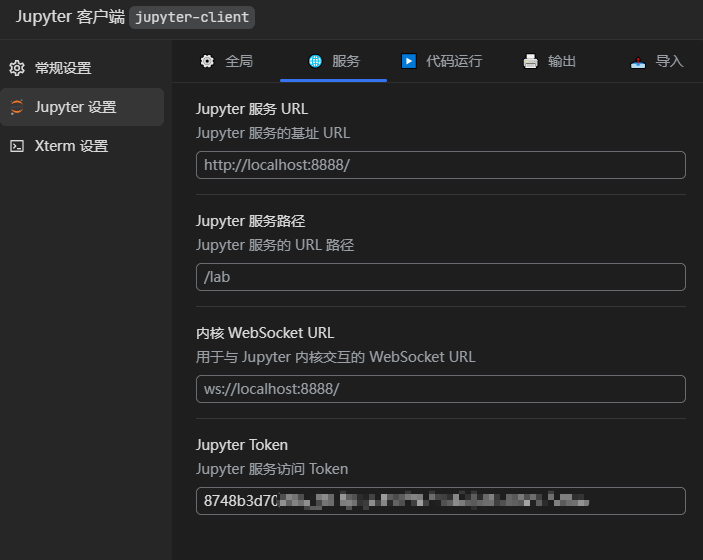This screenshot has height=560, width=703.
Task: Click the Jupyter Token heading
Action: tap(242, 445)
